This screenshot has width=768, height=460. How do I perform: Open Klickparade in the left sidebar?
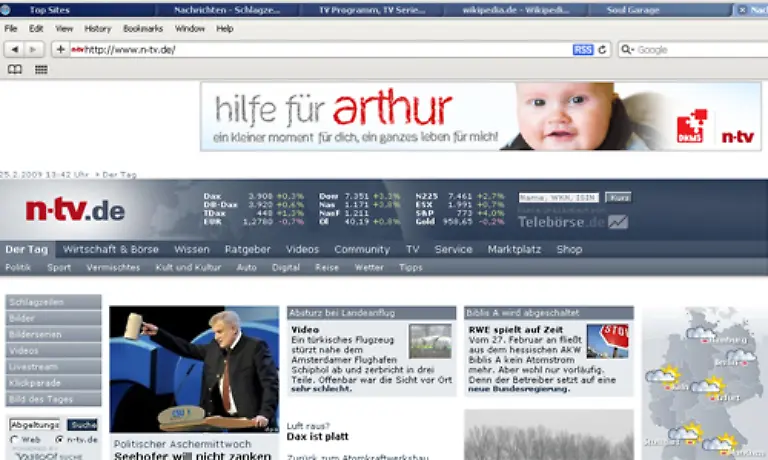pyautogui.click(x=53, y=383)
